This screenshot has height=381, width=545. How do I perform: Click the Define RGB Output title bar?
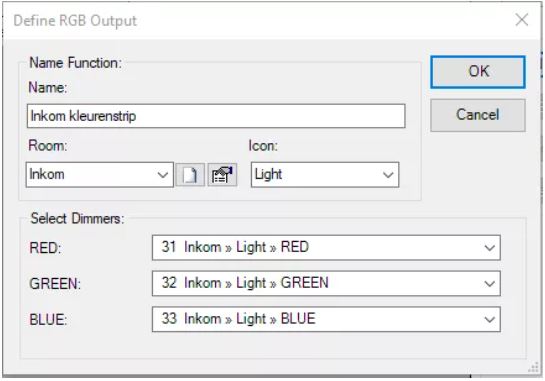257,20
